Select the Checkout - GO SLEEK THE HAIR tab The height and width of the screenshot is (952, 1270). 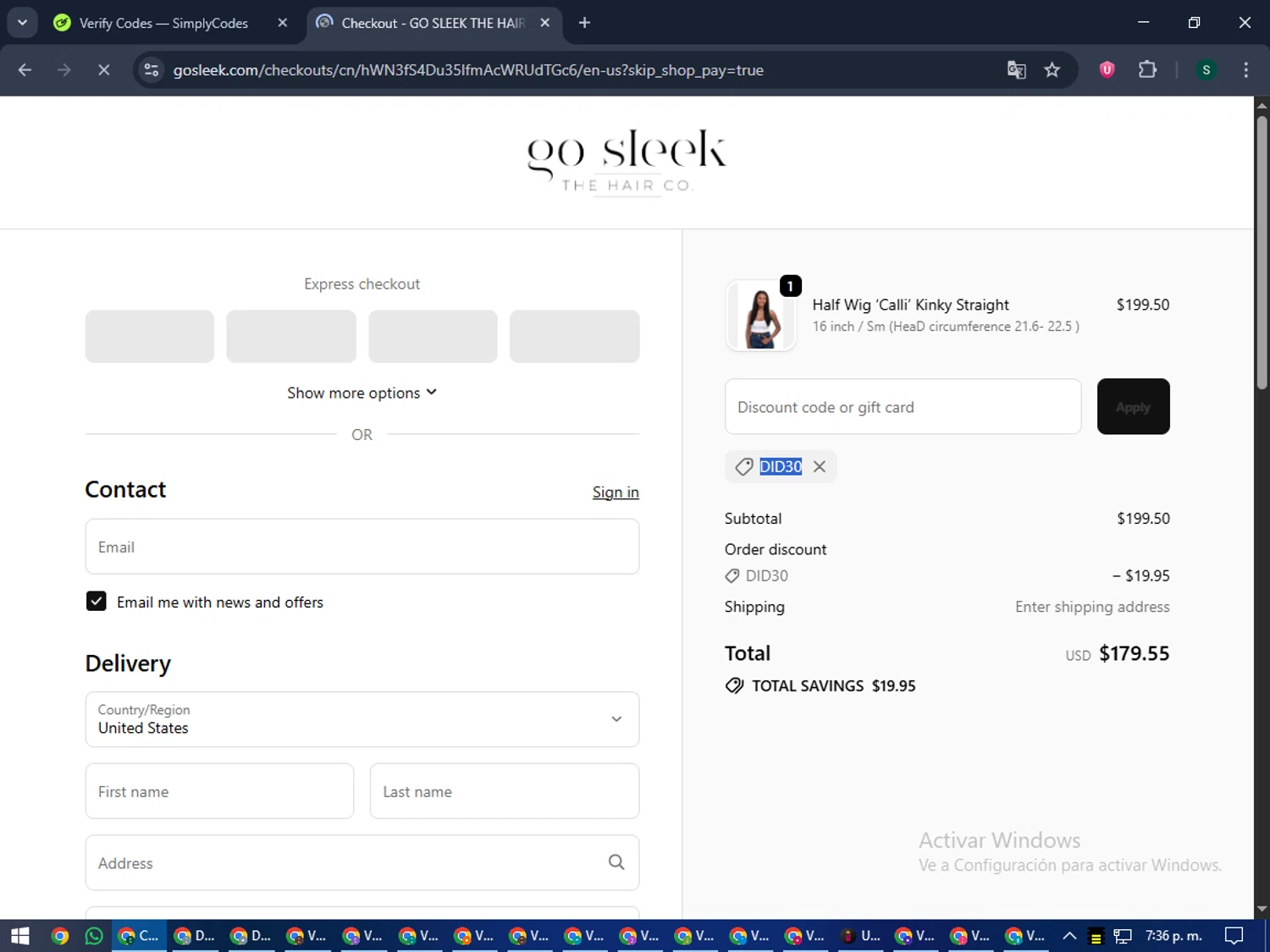click(433, 23)
